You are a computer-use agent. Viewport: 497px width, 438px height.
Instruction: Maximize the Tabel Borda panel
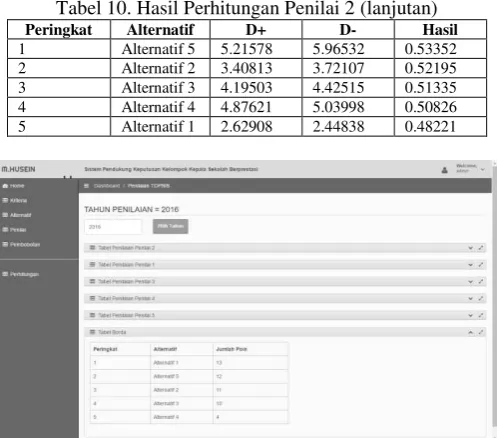(481, 332)
